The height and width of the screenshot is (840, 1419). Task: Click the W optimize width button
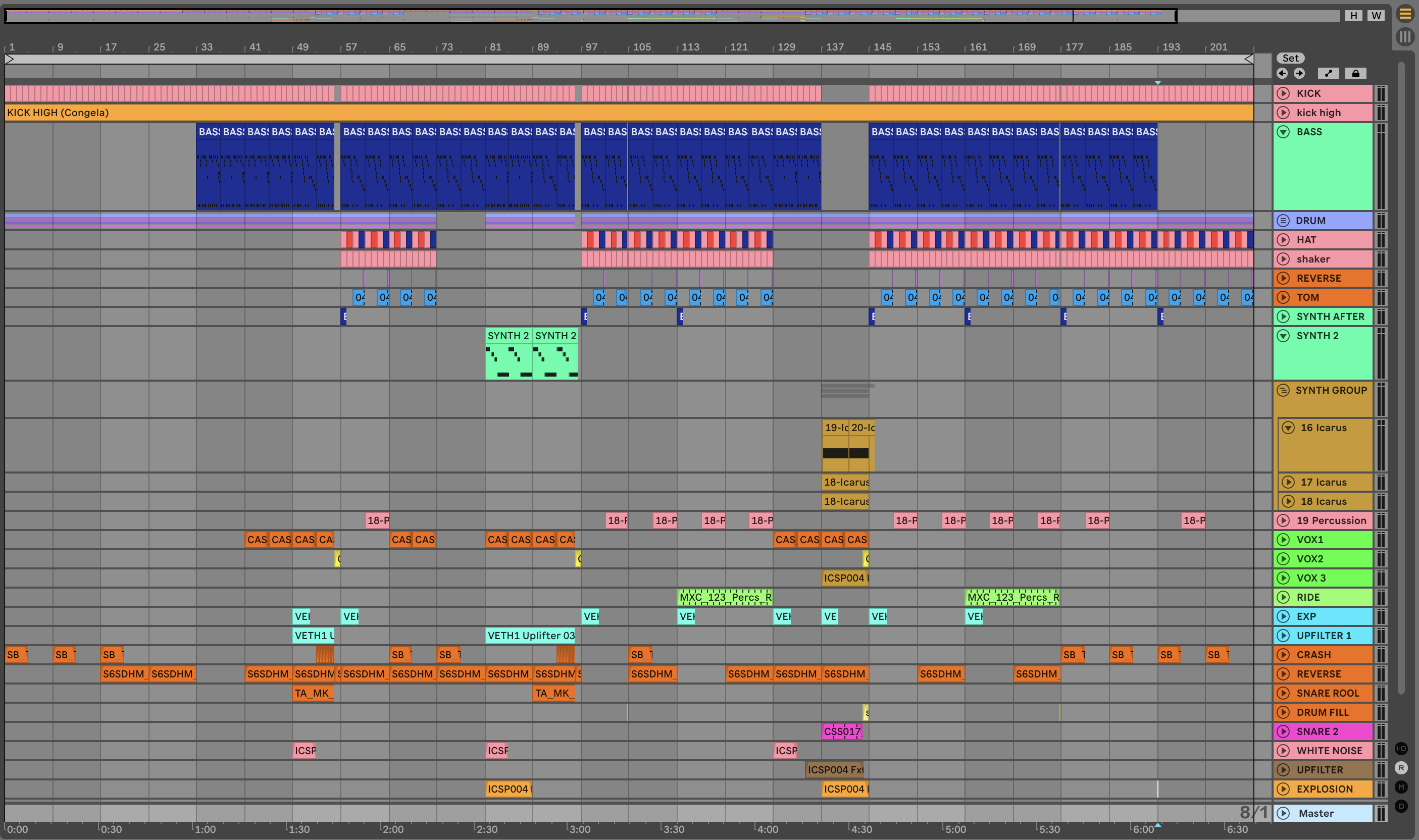[1376, 16]
